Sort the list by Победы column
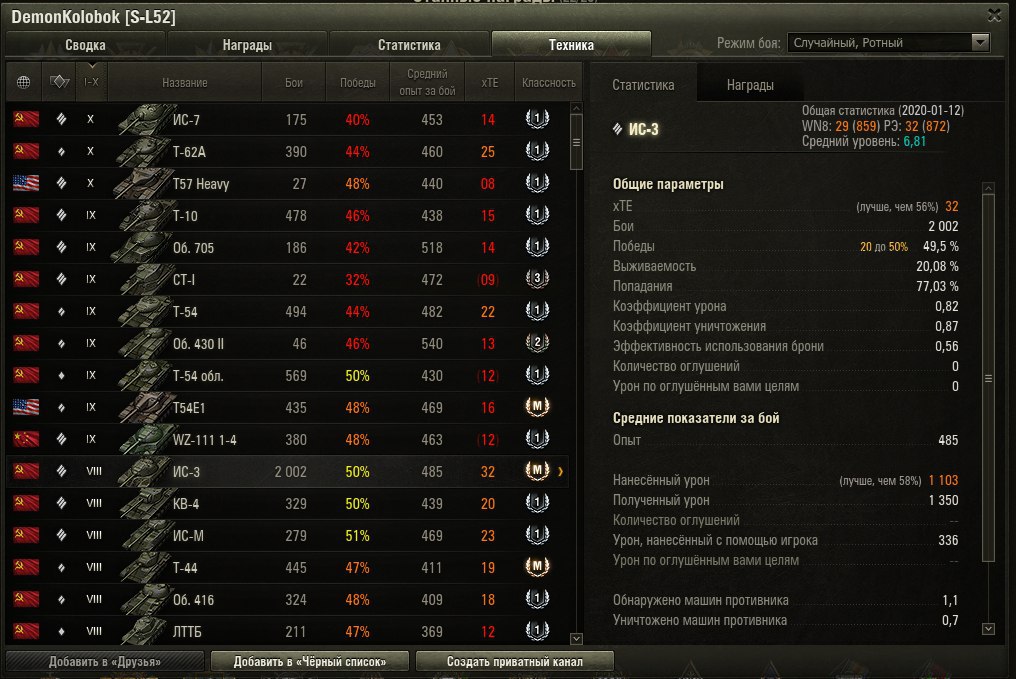1016x679 pixels. tap(358, 82)
